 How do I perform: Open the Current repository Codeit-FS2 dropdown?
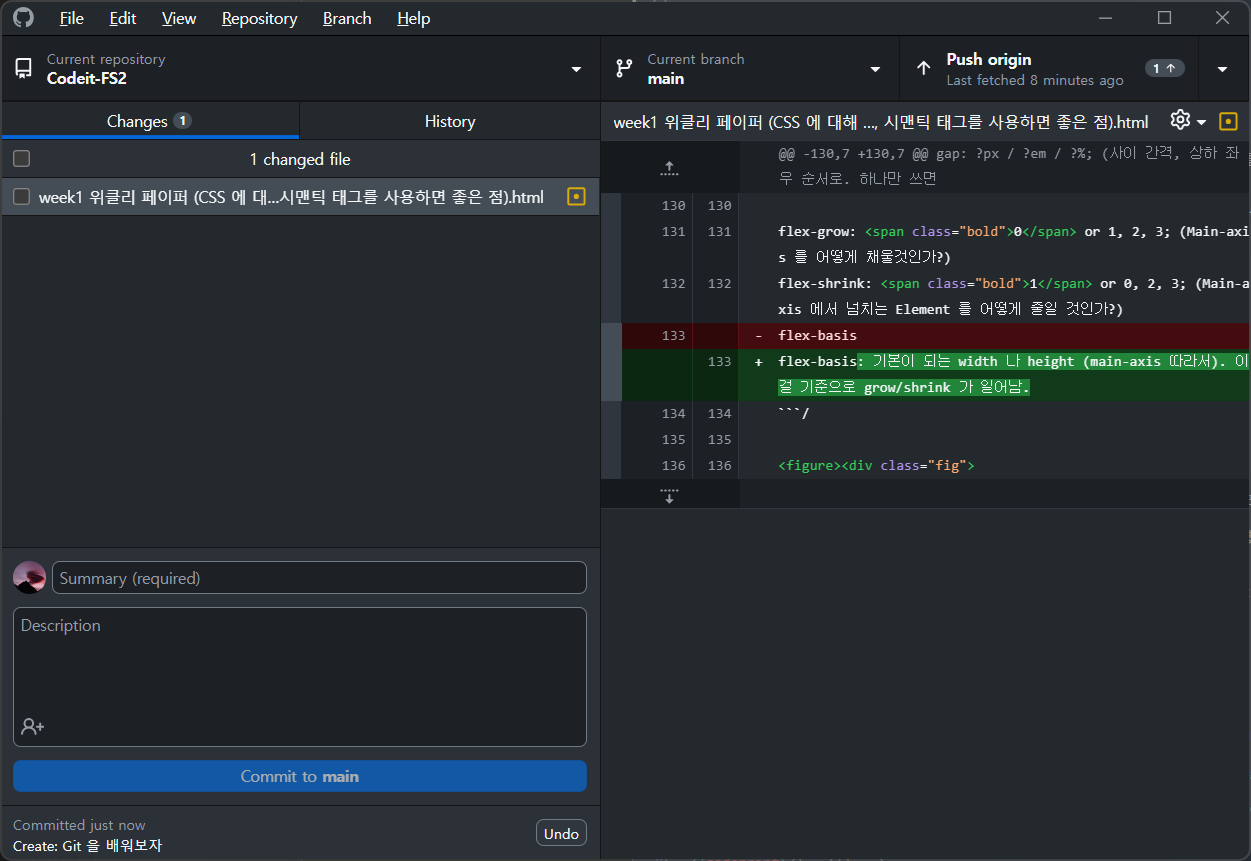click(x=300, y=69)
